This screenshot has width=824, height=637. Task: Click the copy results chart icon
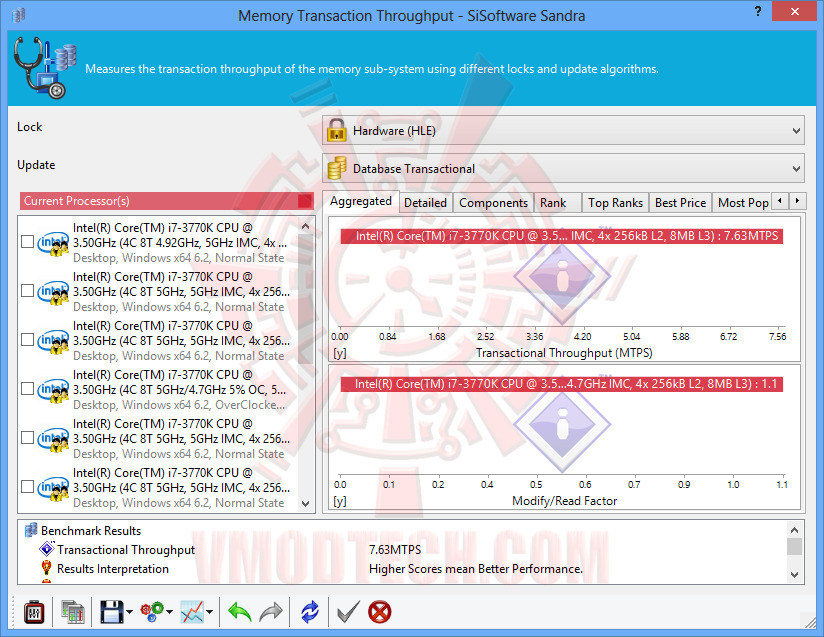[73, 612]
